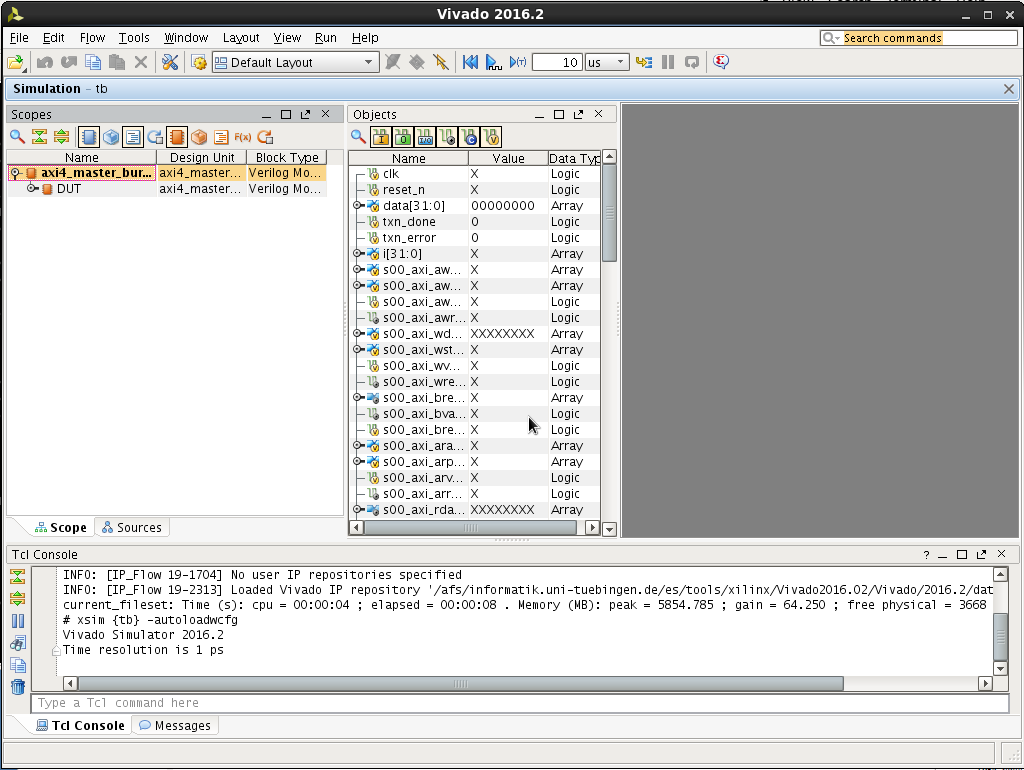1024x770 pixels.
Task: Open project settings tools icon
Action: point(170,63)
